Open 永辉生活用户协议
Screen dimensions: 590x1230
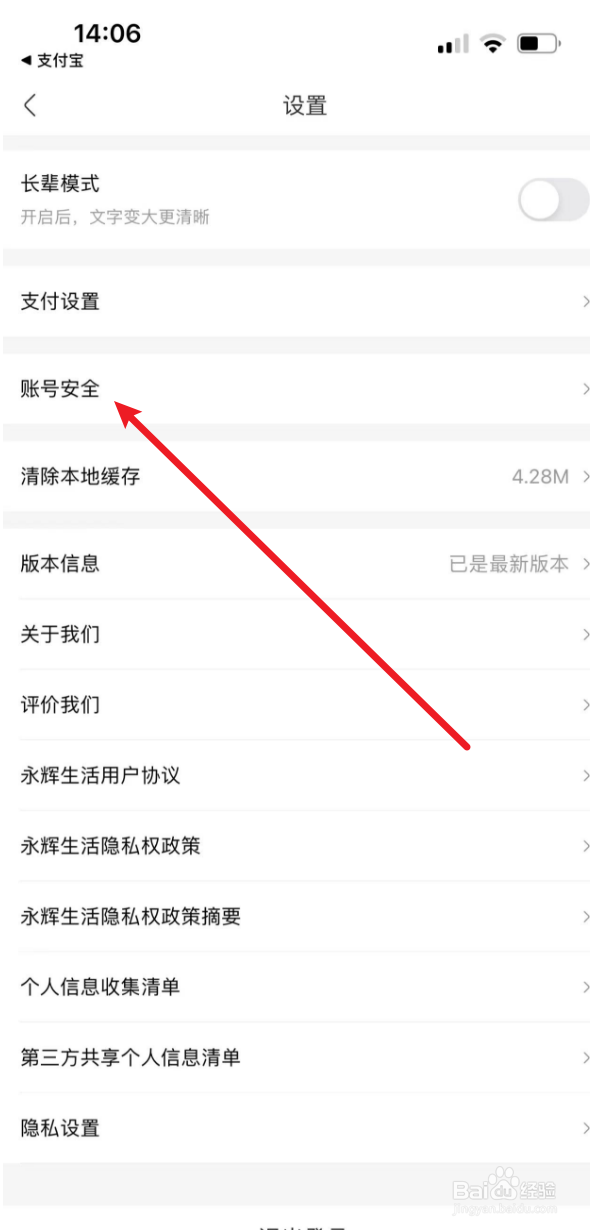coord(295,775)
